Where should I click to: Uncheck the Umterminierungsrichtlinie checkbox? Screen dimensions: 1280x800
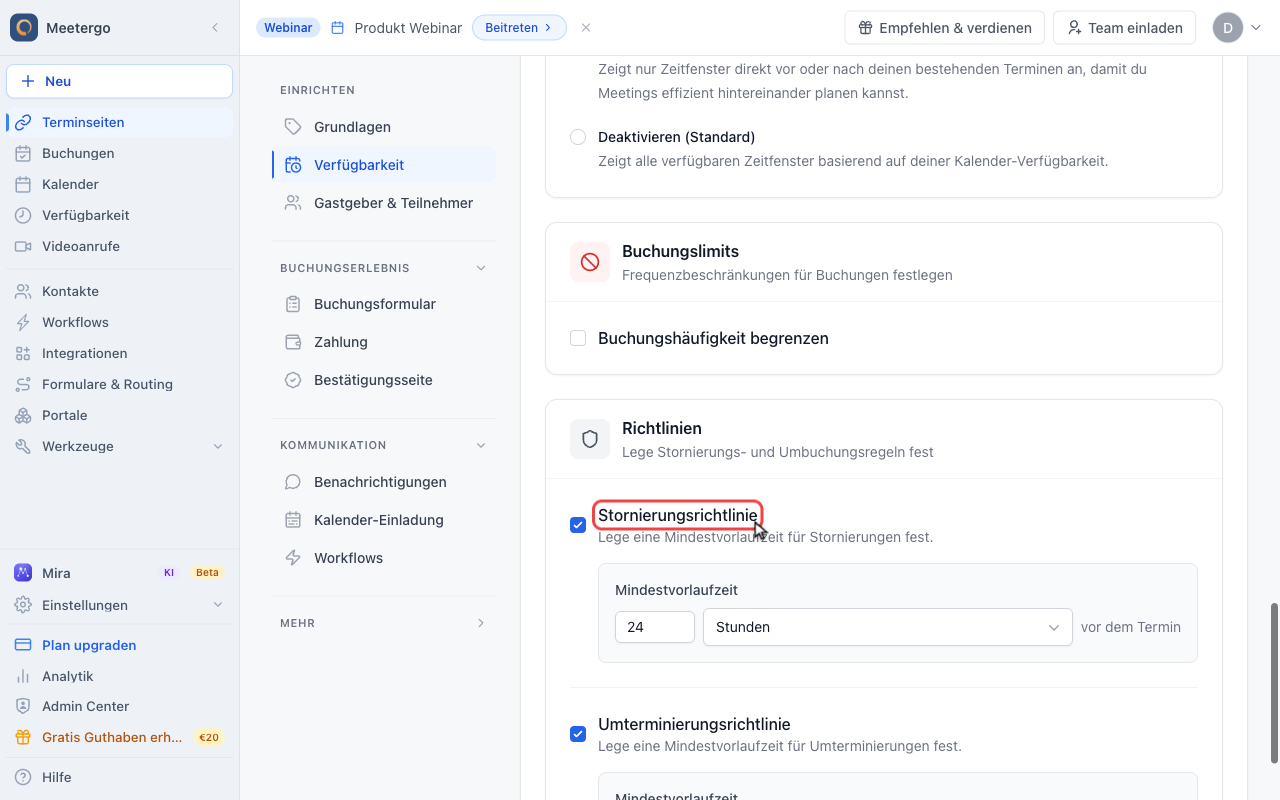click(578, 734)
